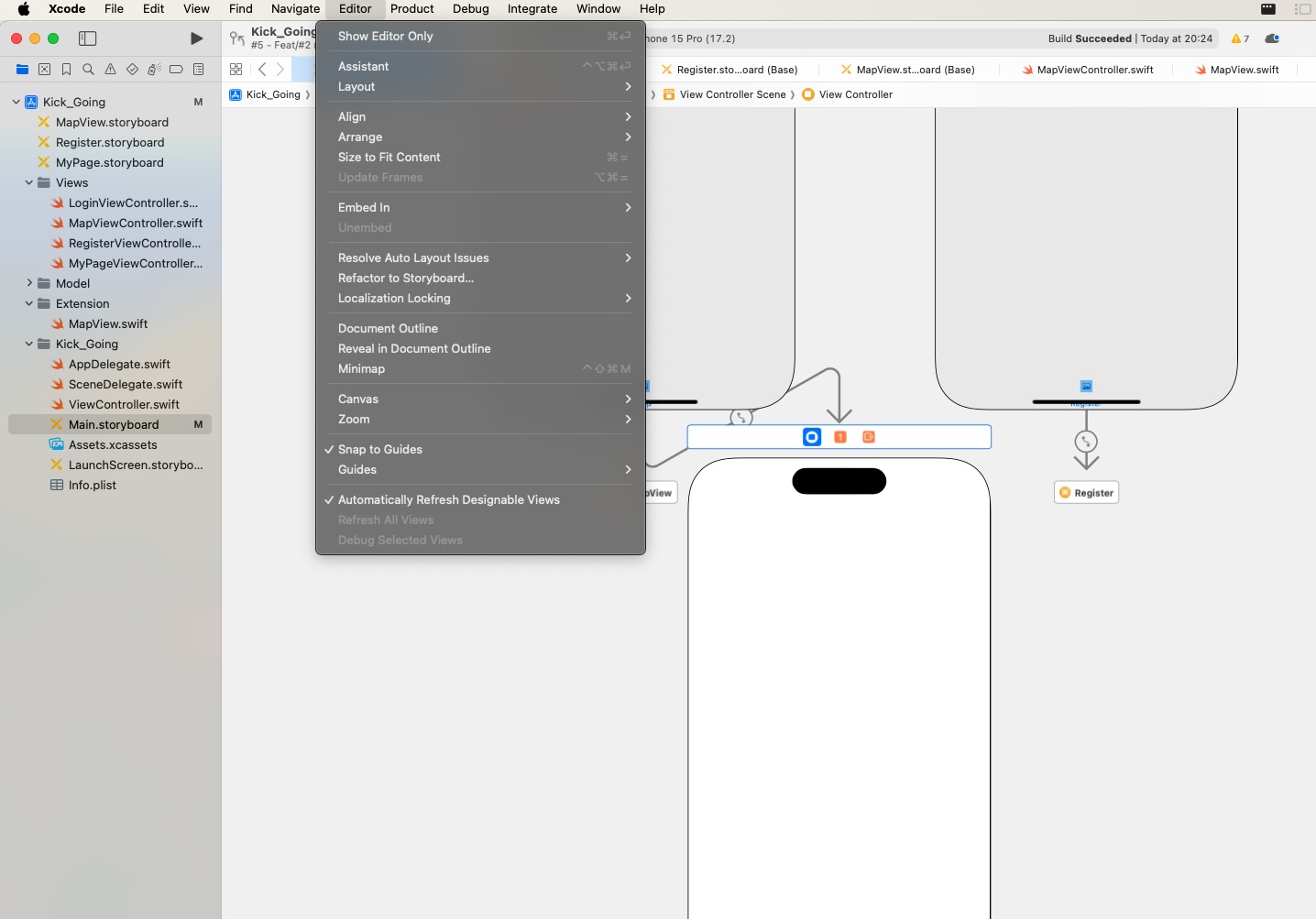Screen dimensions: 1316x919
Task: Choose Minimap menu item
Action: [x=480, y=369]
